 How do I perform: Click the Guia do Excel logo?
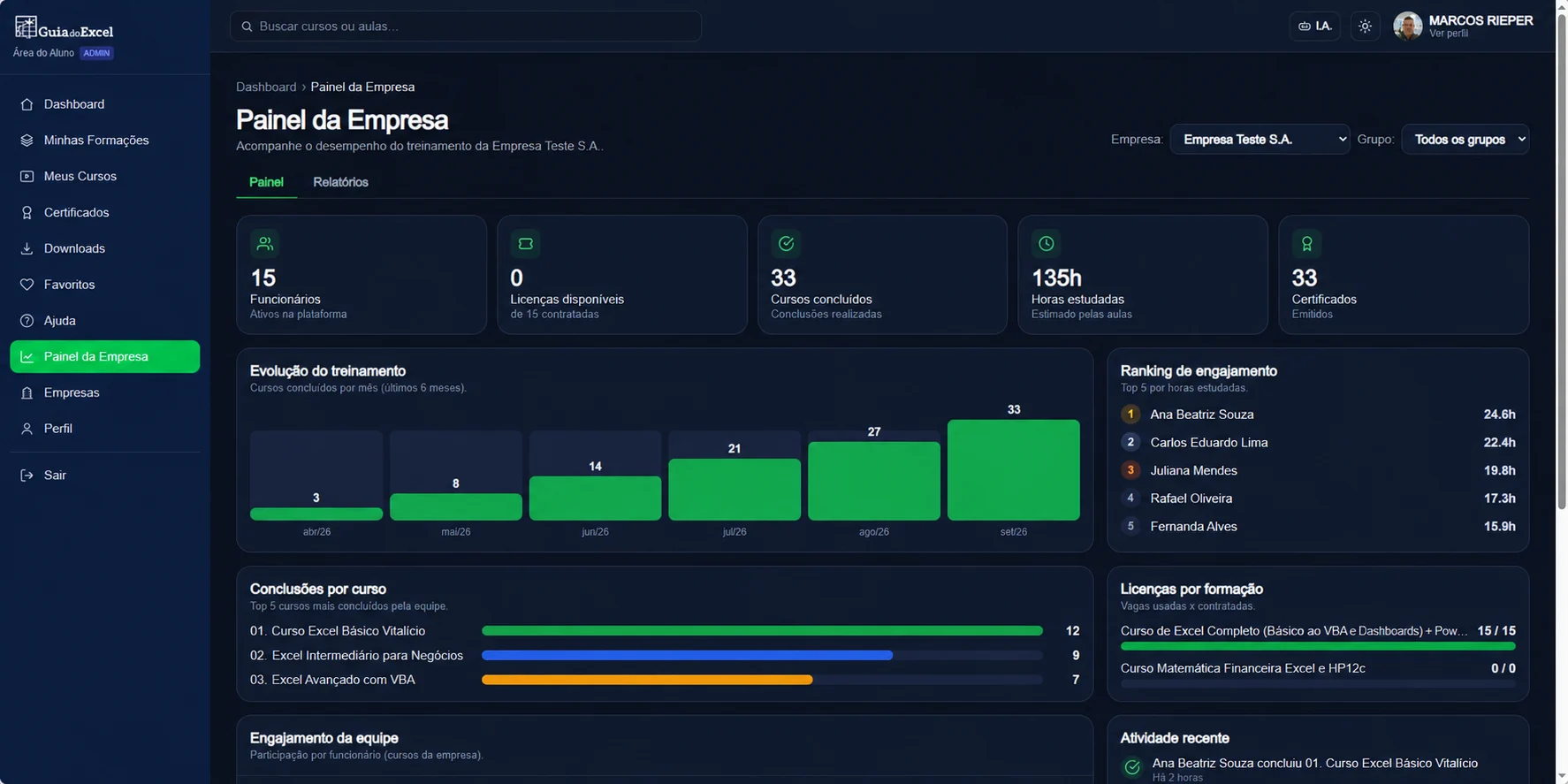pyautogui.click(x=64, y=28)
